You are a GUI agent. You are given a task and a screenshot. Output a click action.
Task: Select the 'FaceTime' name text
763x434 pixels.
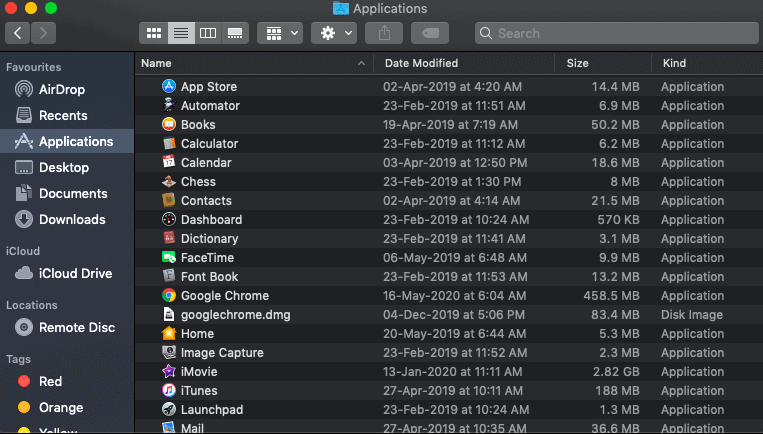pos(207,258)
